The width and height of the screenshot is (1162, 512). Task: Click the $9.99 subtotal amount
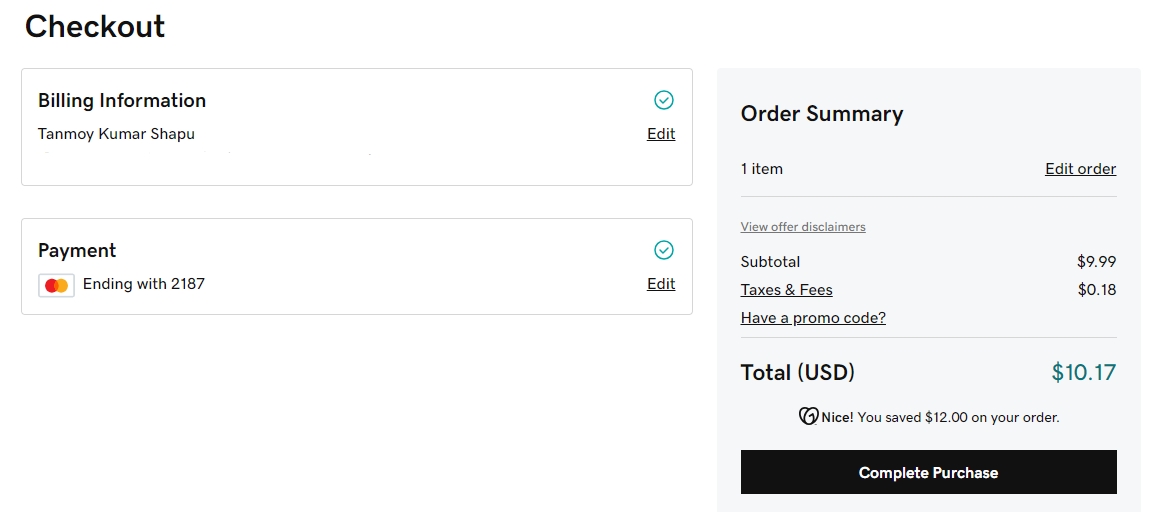click(x=1096, y=262)
